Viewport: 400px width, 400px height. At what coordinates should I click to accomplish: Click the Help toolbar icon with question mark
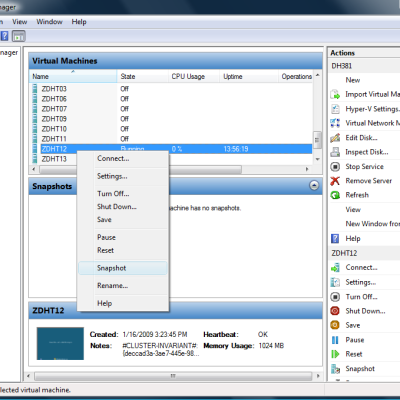tap(5, 36)
